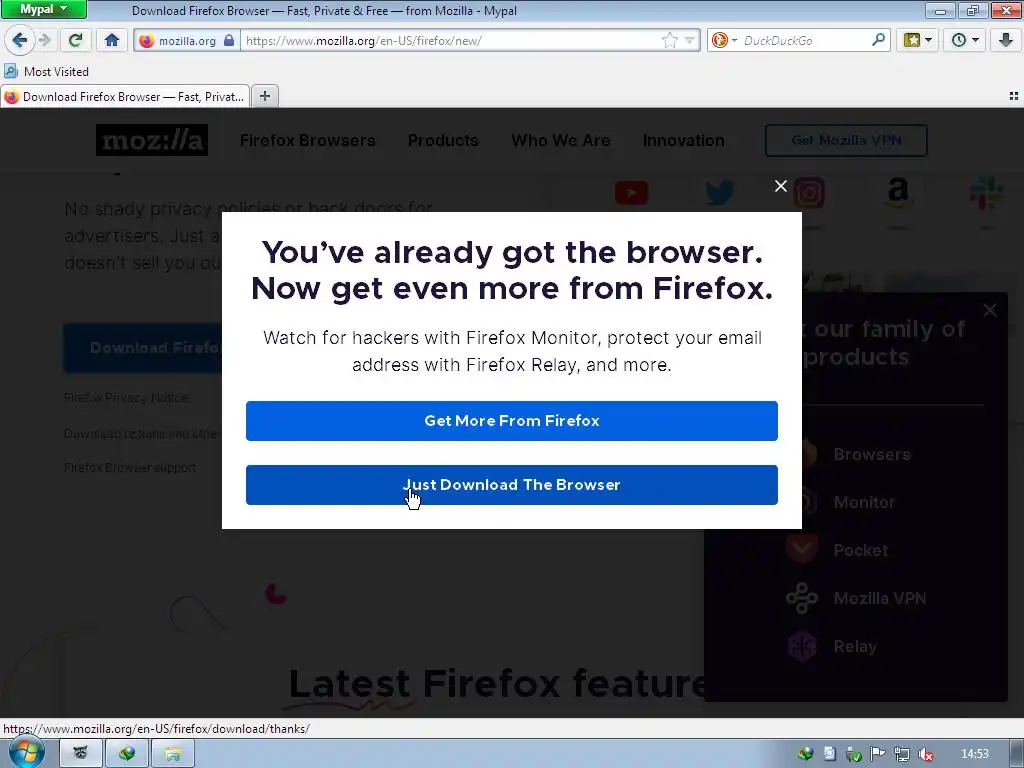
Task: Open the bookmarks menu star button
Action: coord(917,40)
